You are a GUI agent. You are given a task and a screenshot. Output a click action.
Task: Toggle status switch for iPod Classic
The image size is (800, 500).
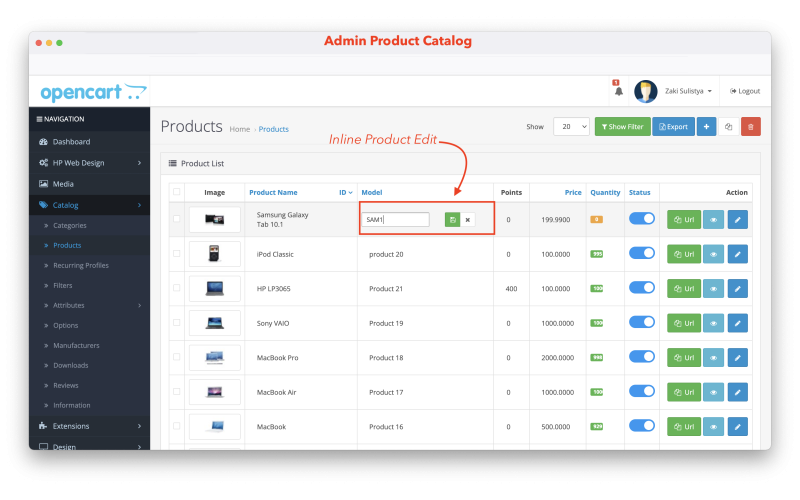642,253
